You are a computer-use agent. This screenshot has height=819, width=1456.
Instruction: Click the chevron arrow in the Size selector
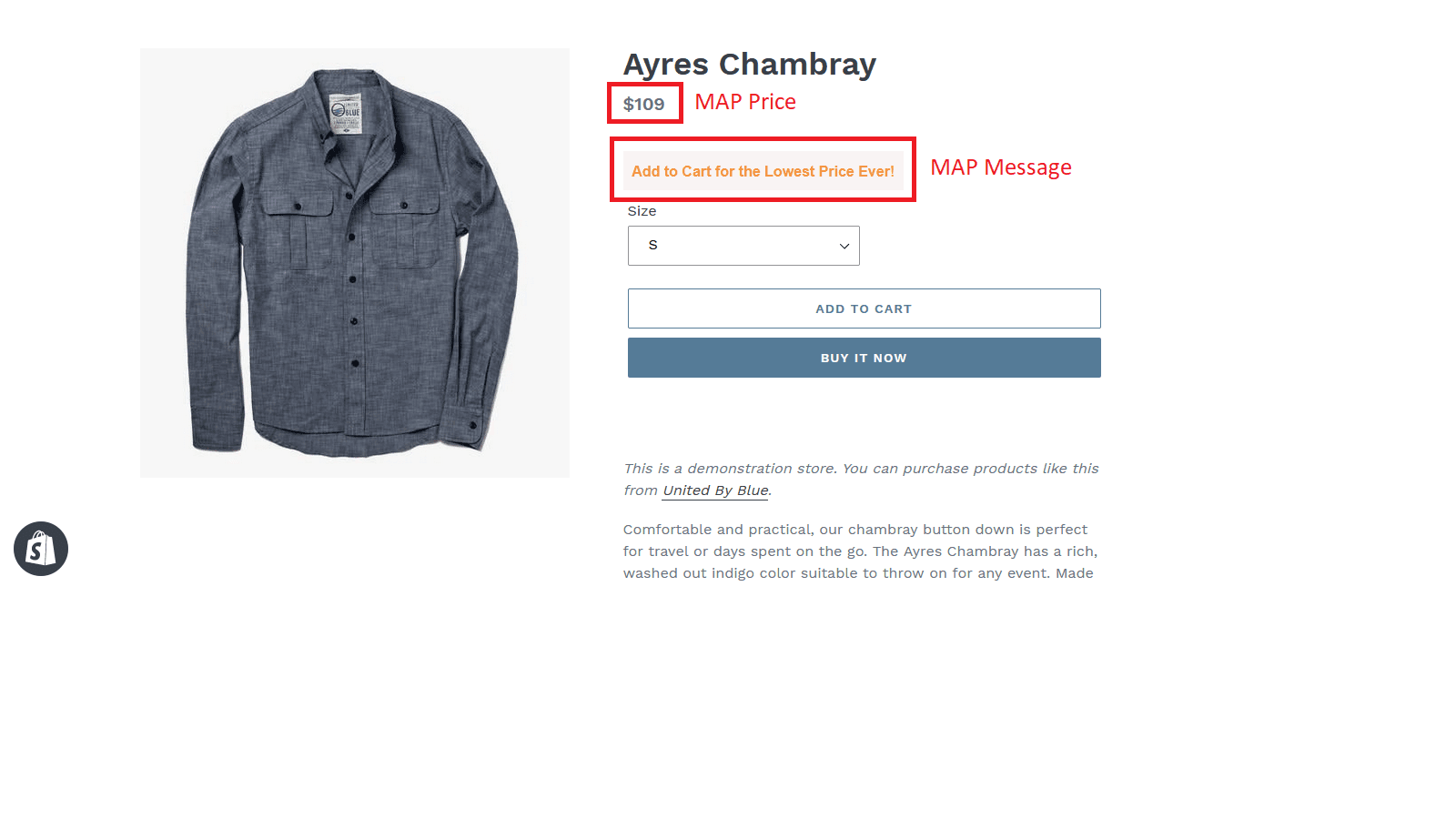coord(844,247)
